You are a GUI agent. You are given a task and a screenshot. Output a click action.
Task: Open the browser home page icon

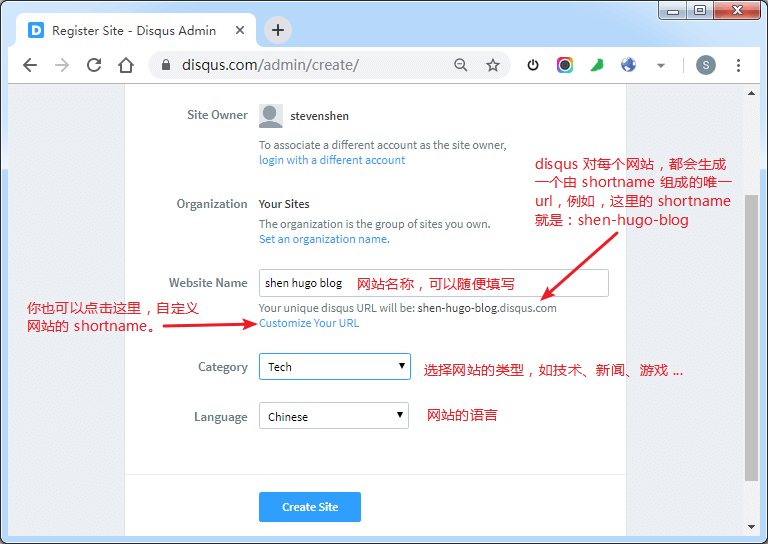(x=126, y=65)
